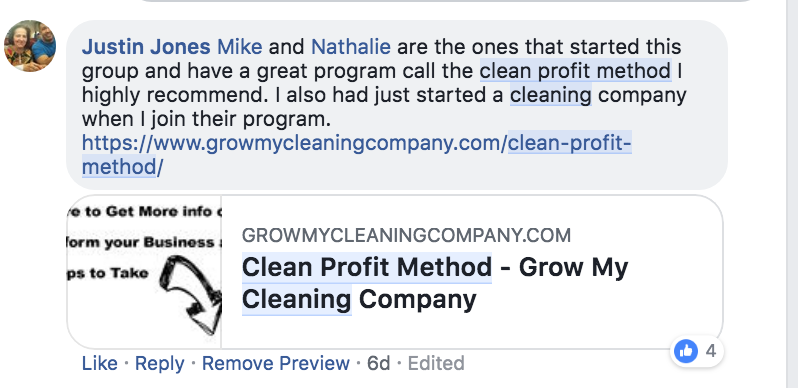The image size is (798, 388).
Task: Click the blue thumbs-up reaction icon
Action: point(686,351)
